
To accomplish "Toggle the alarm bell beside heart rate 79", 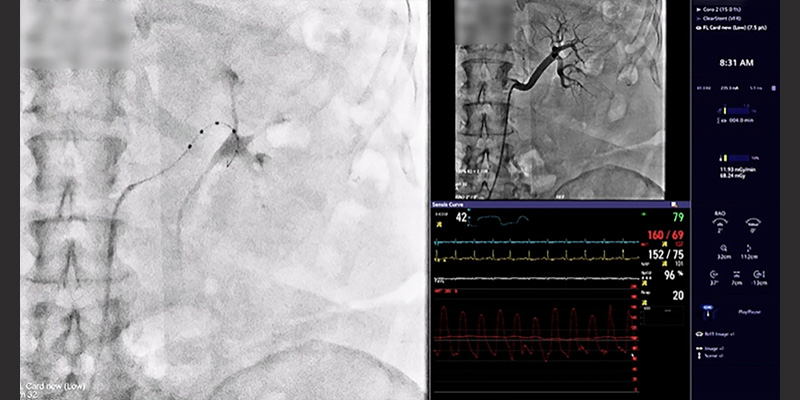I will tap(642, 215).
